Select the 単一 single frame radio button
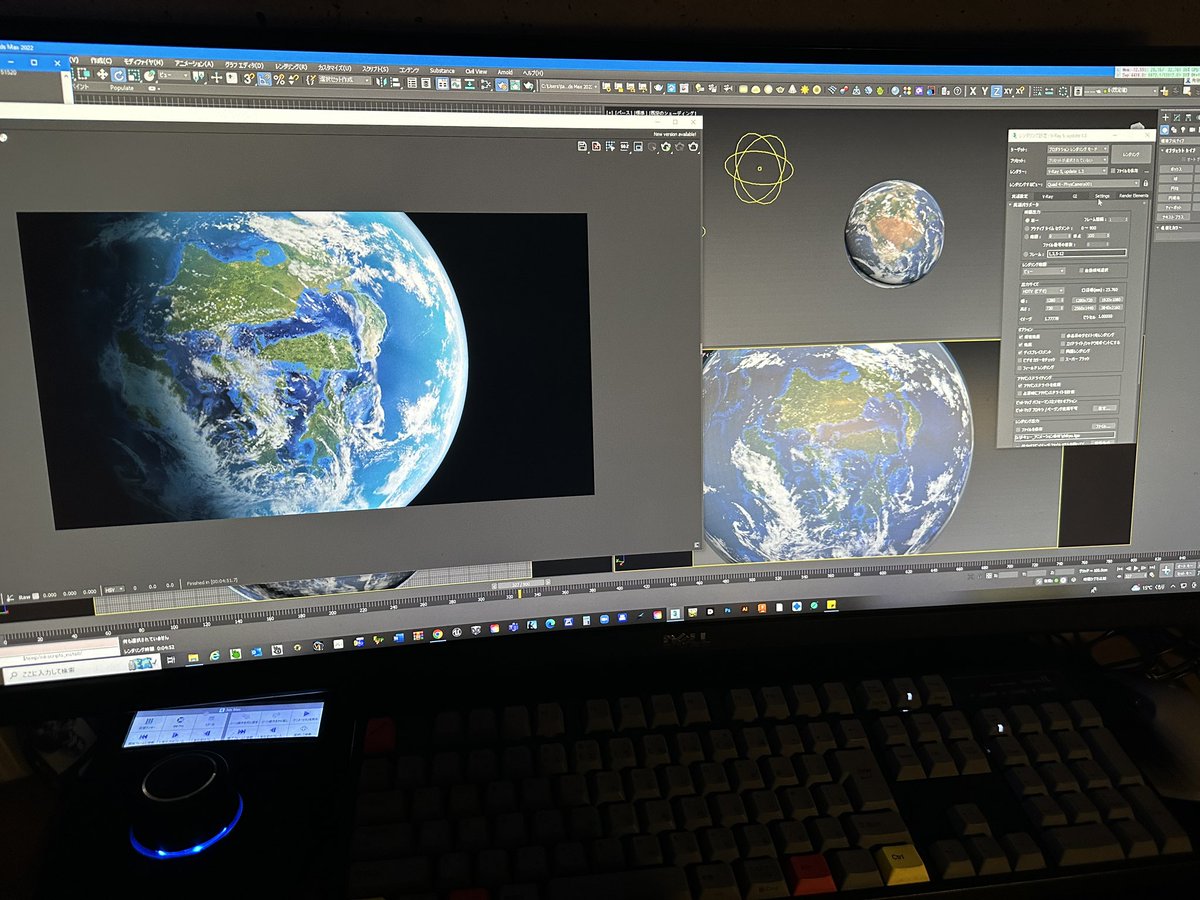The image size is (1200, 900). [1027, 220]
